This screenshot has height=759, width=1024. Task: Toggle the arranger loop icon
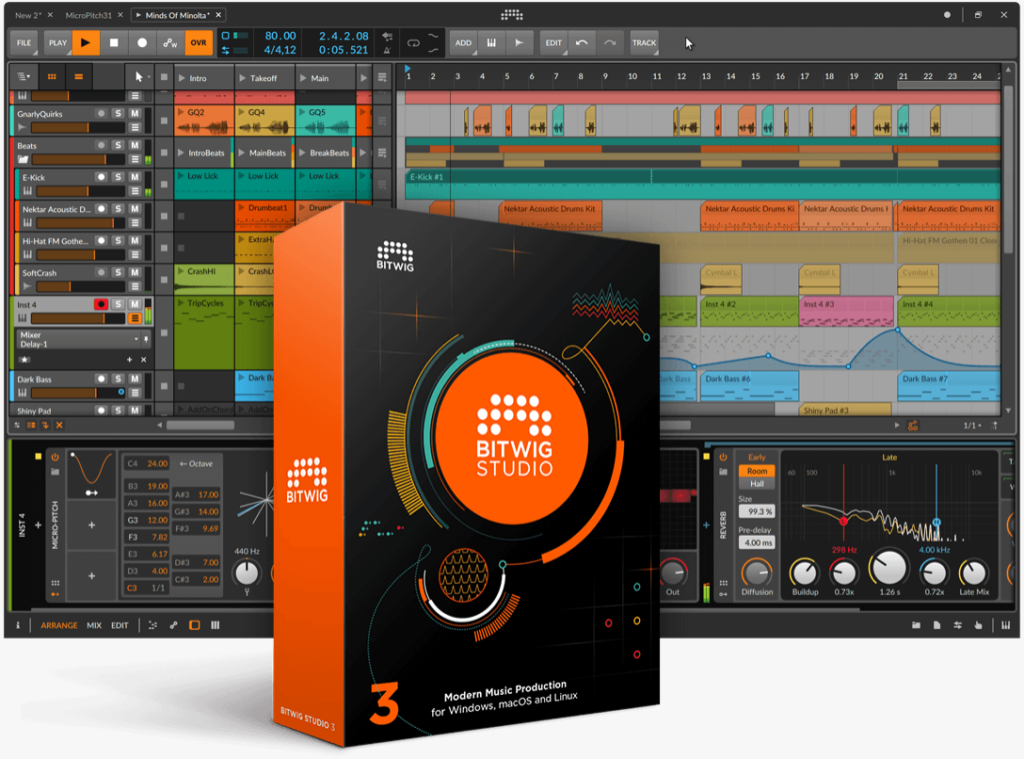(x=413, y=43)
